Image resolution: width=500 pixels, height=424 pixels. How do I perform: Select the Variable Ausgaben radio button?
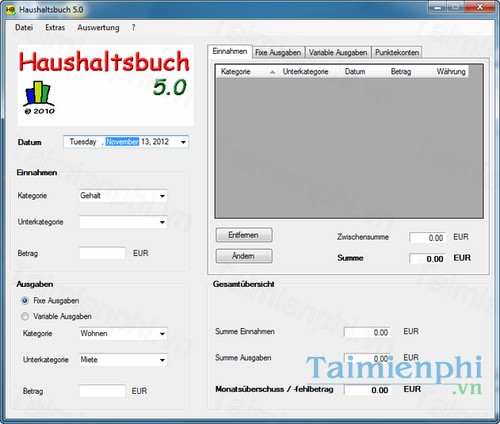point(25,316)
